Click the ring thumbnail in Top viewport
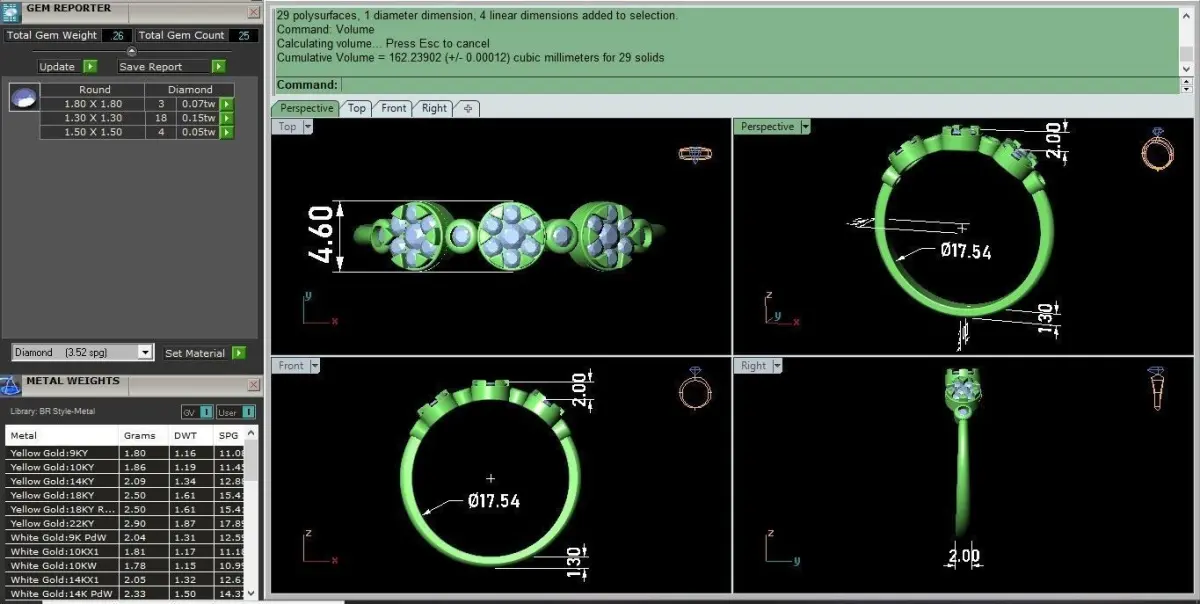 click(x=694, y=153)
